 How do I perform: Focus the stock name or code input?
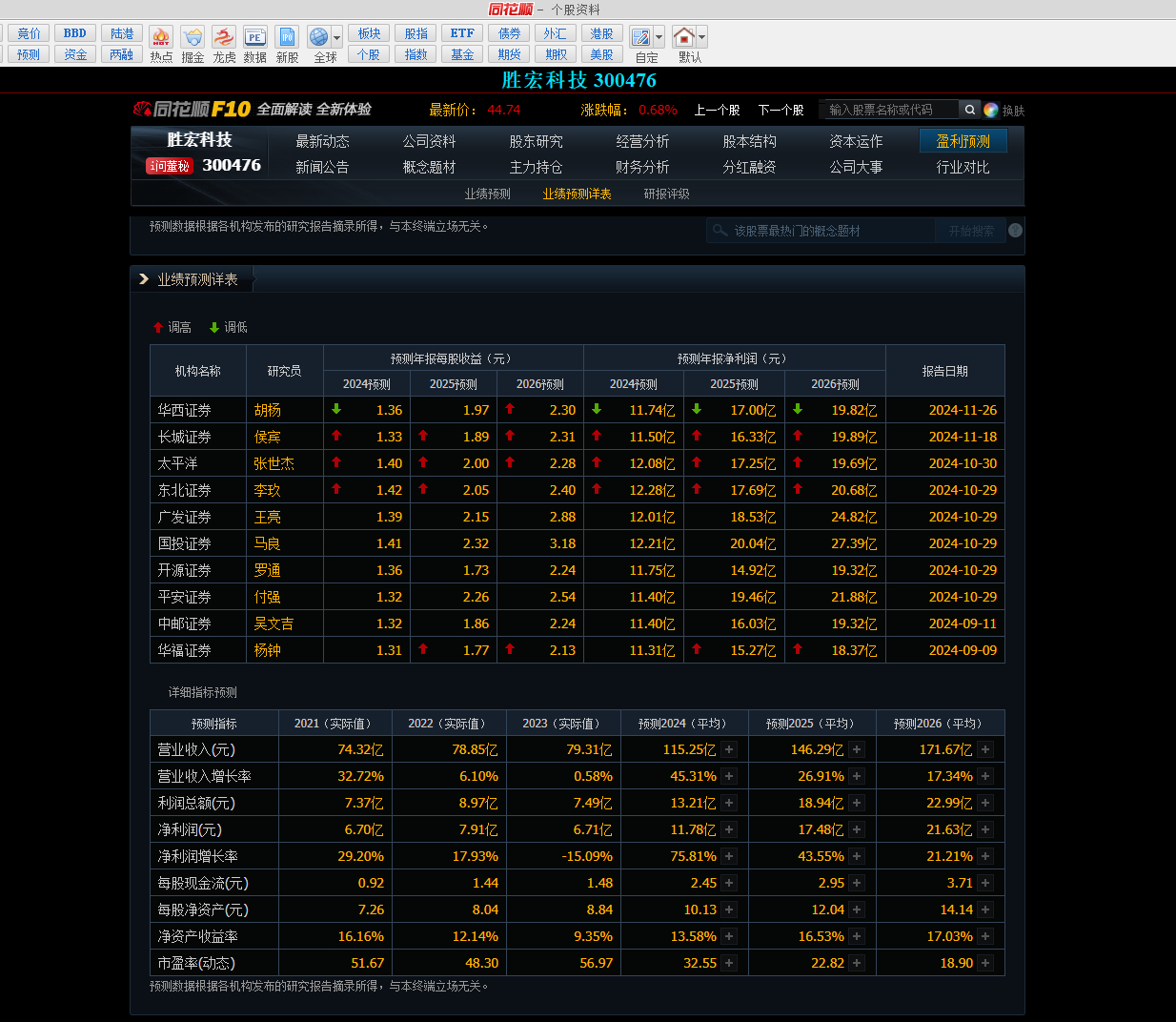tap(889, 110)
